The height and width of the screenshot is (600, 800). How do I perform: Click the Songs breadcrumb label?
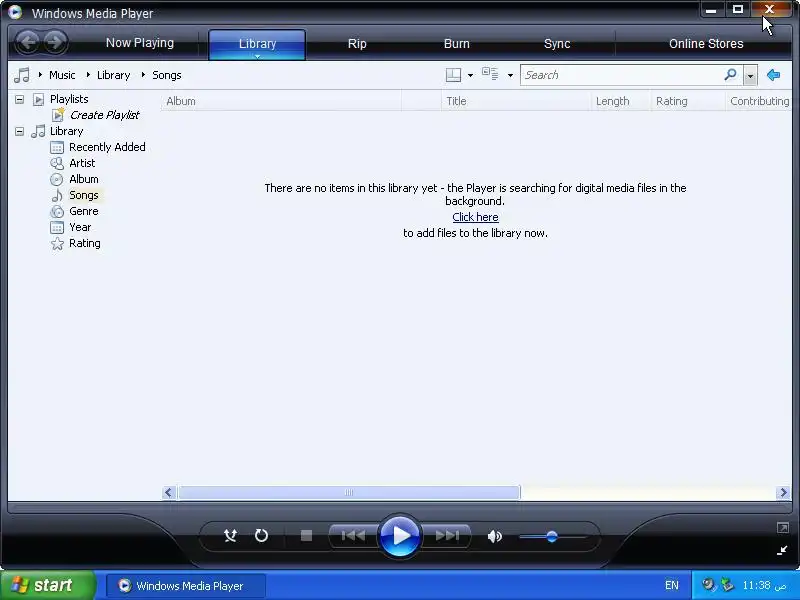pos(167,75)
